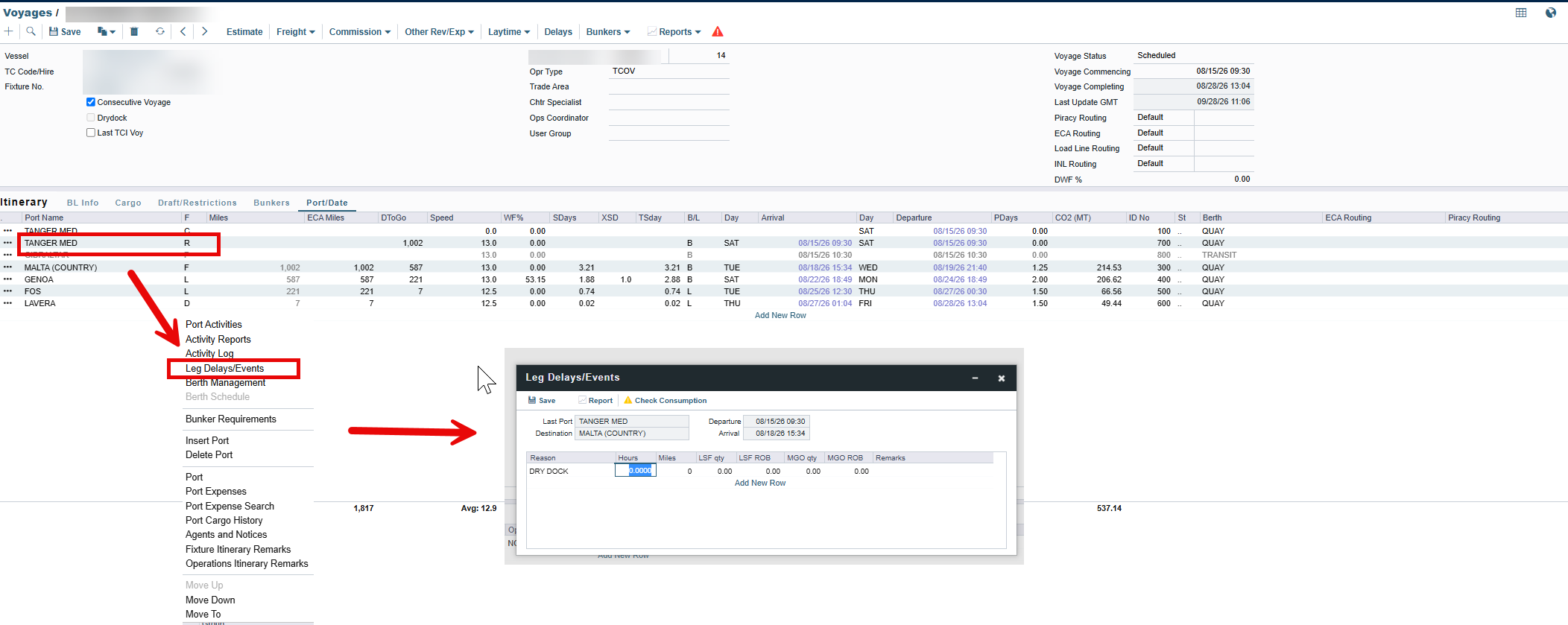Viewport: 1568px width, 625px height.
Task: Click the Hours field in the DRY DOCK row
Action: pyautogui.click(x=635, y=470)
